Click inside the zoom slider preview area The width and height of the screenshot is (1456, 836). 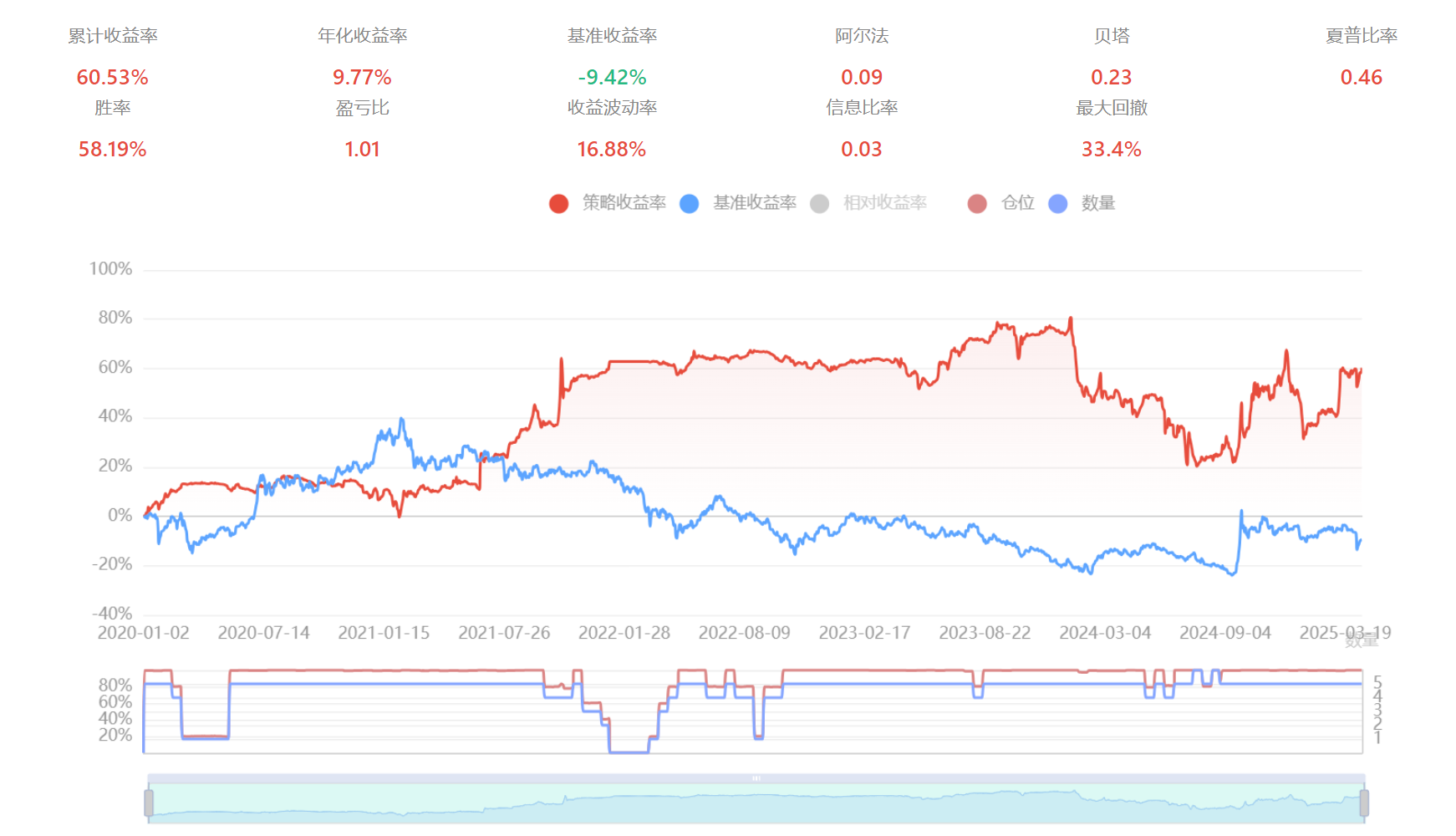[756, 804]
